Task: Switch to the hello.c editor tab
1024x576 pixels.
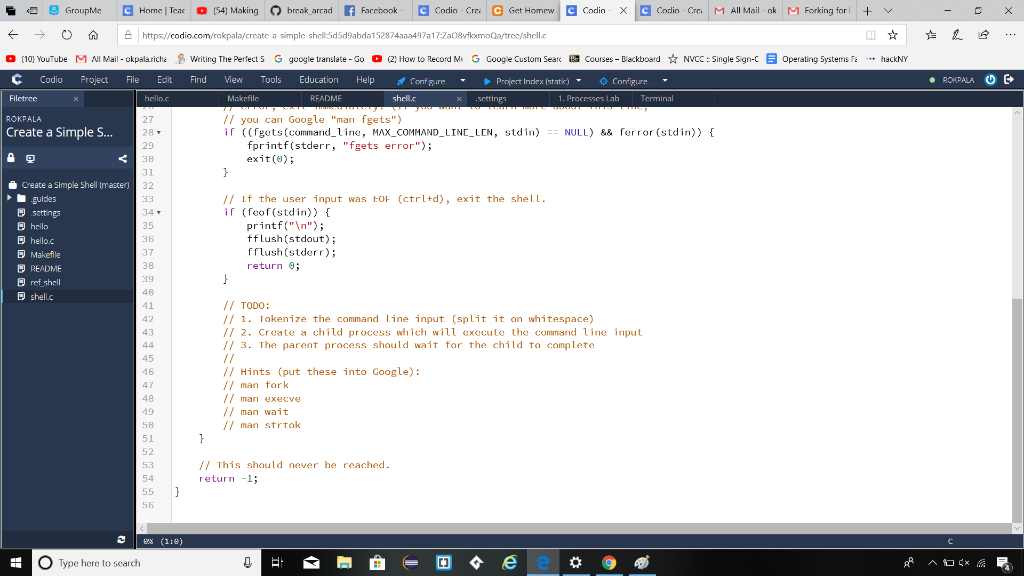Action: (x=157, y=99)
